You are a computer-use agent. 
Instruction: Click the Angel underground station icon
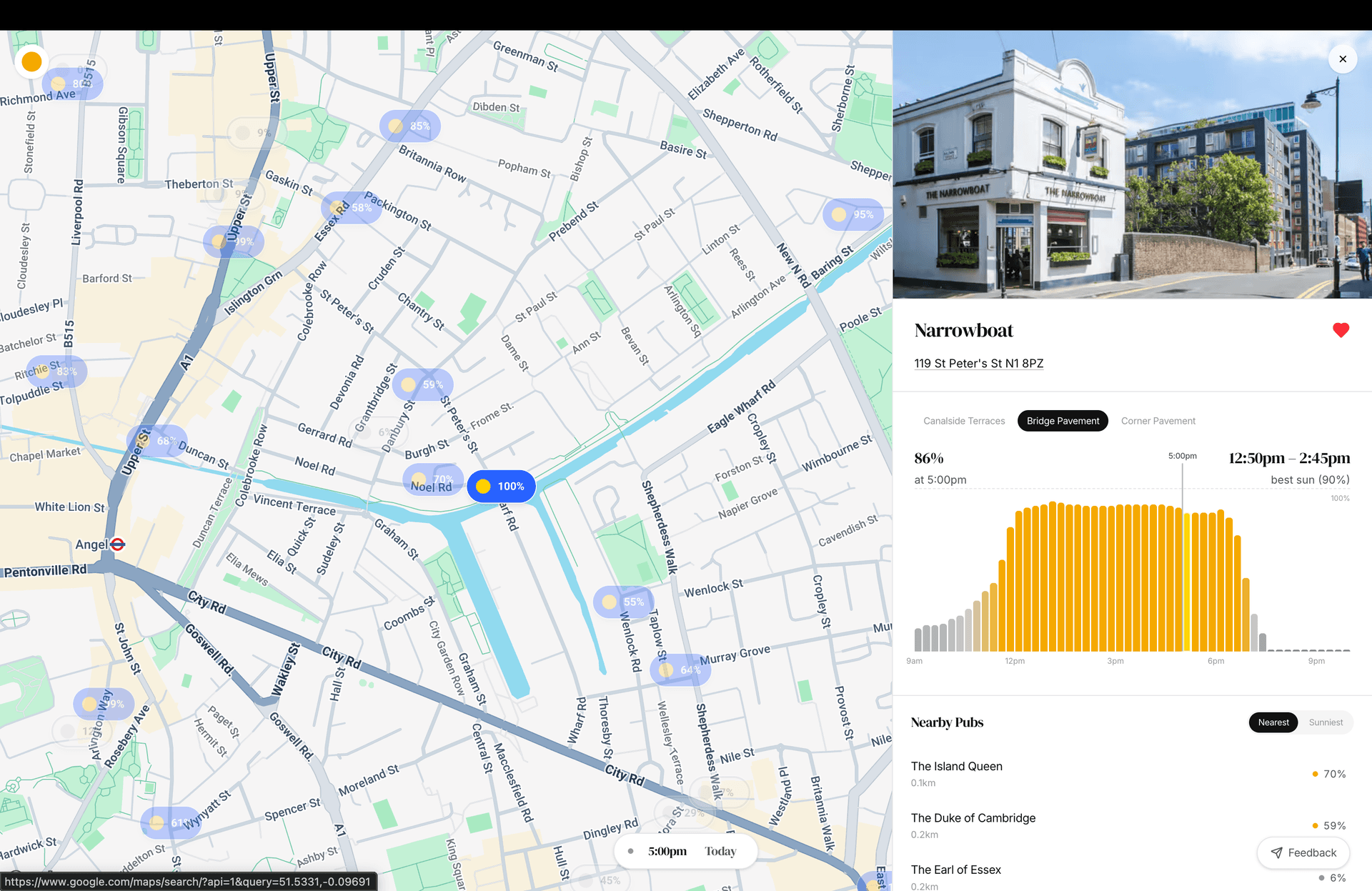[x=116, y=544]
